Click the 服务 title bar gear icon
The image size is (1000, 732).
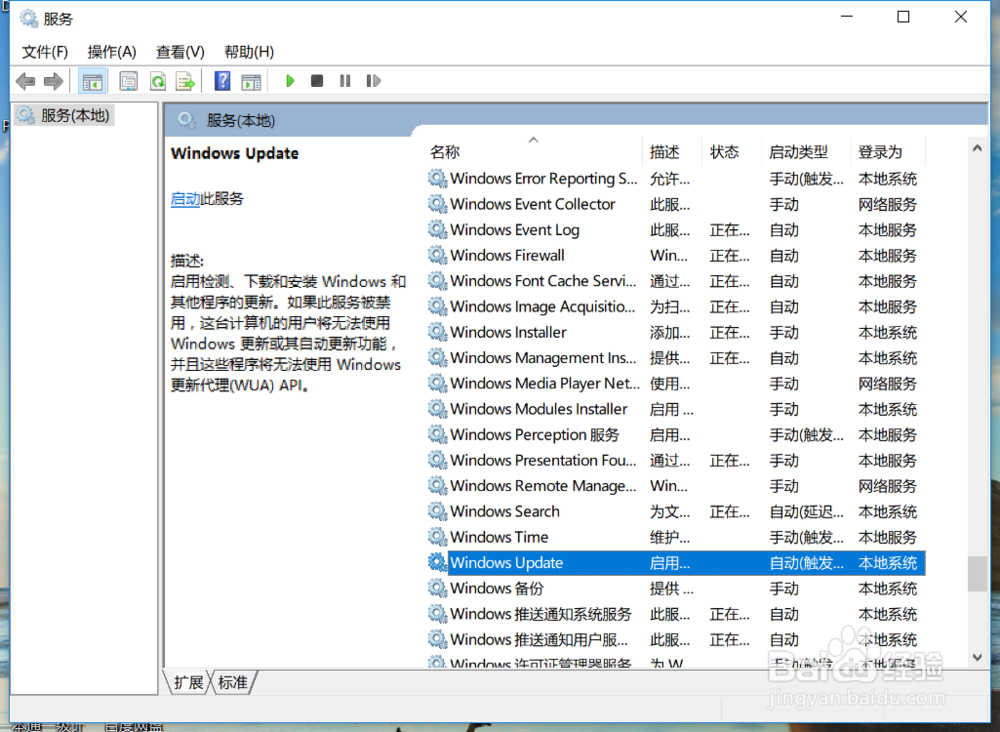(x=29, y=18)
